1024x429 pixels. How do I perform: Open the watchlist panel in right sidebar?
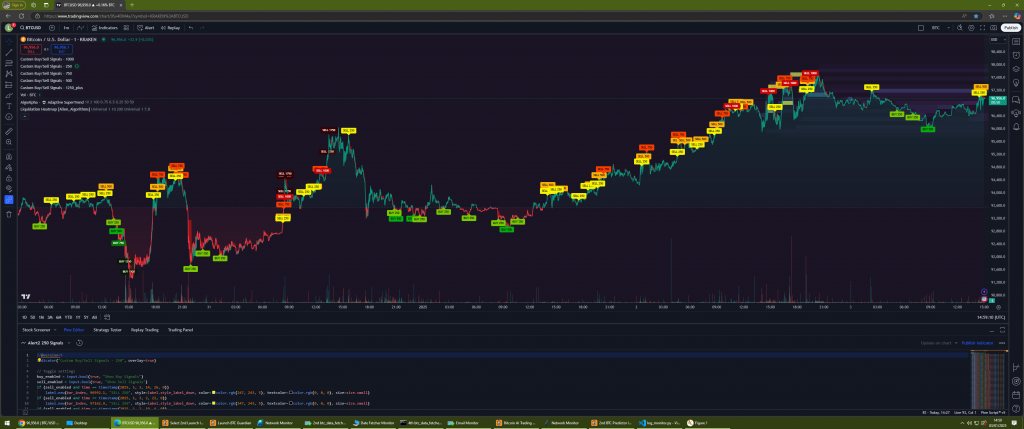pyautogui.click(x=1015, y=40)
